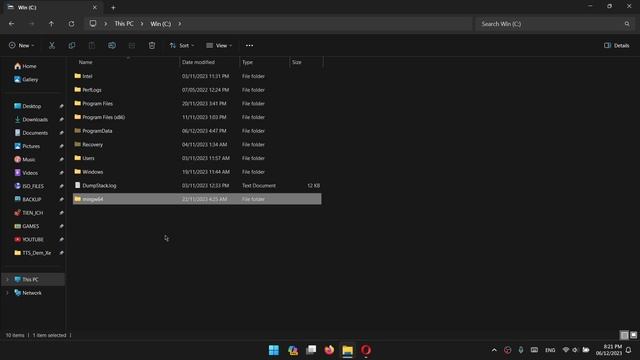Toggle the Details pane button

tap(617, 45)
